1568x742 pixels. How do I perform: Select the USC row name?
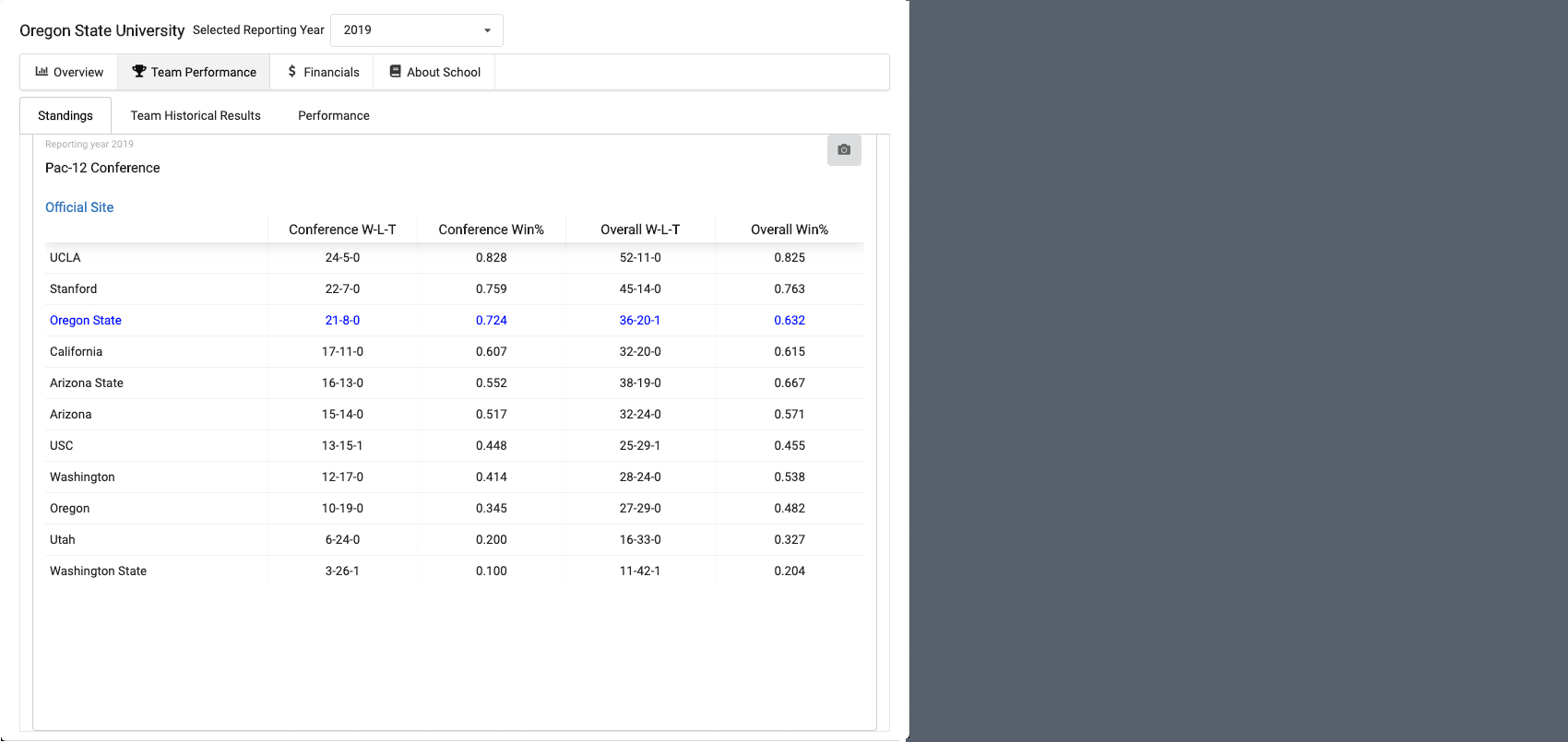62,445
